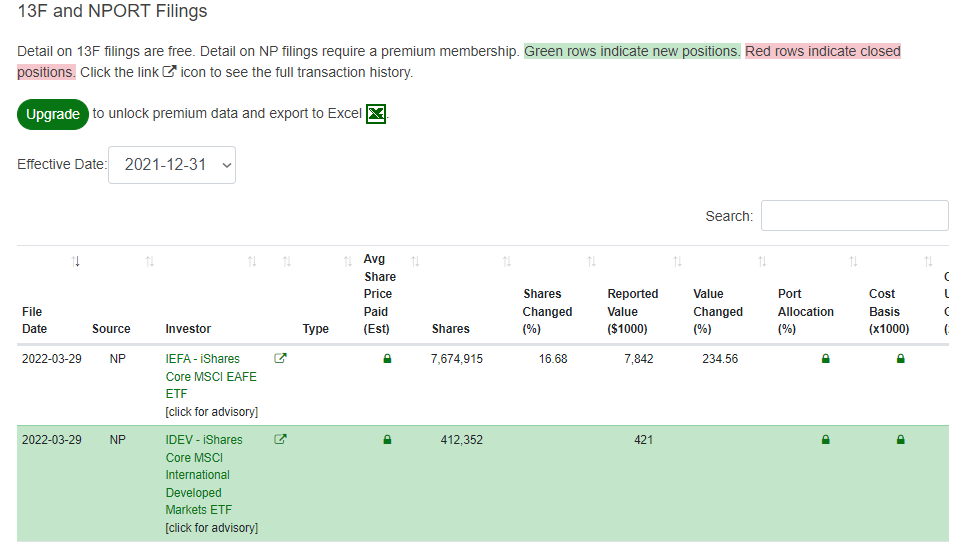Sort by Shares column header
The width and height of the screenshot is (967, 545).
[450, 328]
